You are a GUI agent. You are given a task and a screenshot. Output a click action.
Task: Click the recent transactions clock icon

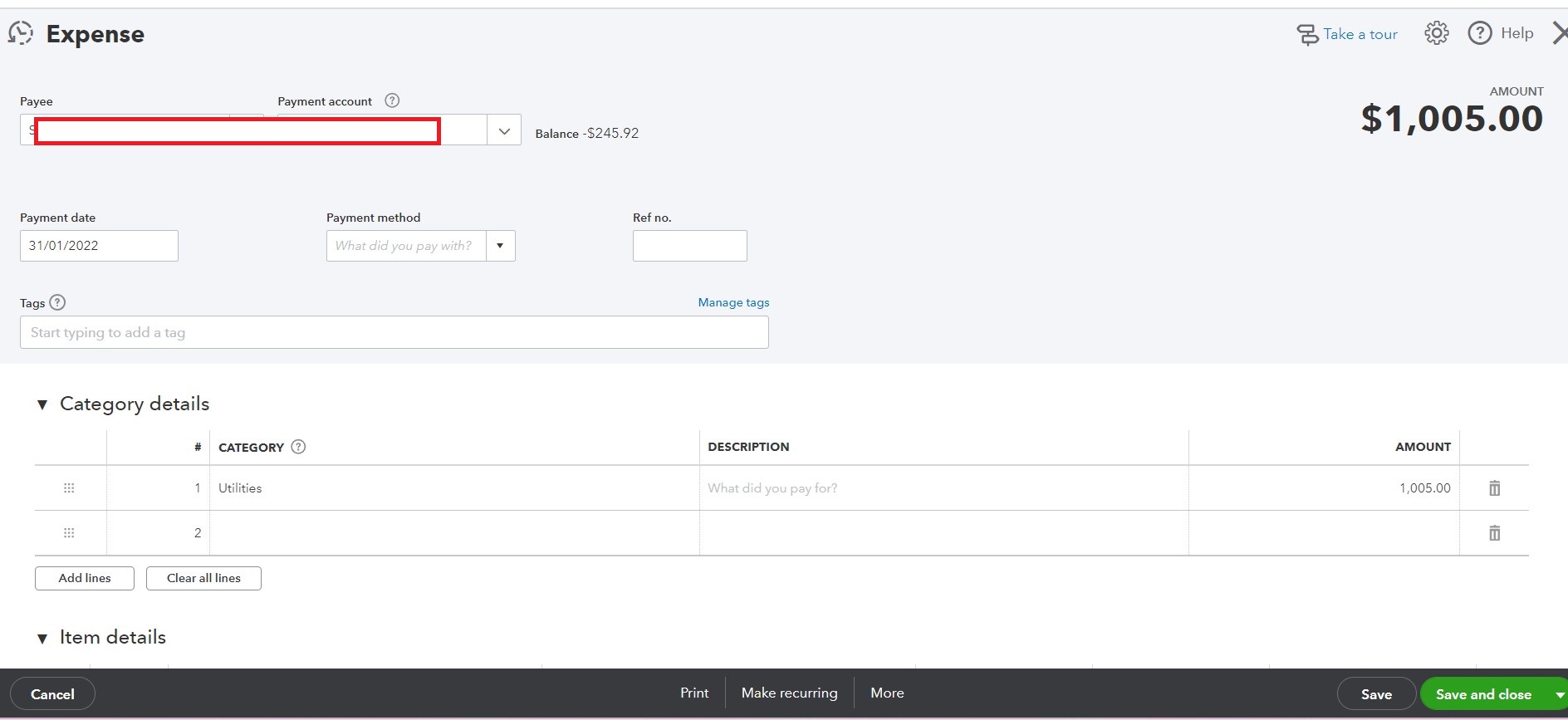(21, 33)
